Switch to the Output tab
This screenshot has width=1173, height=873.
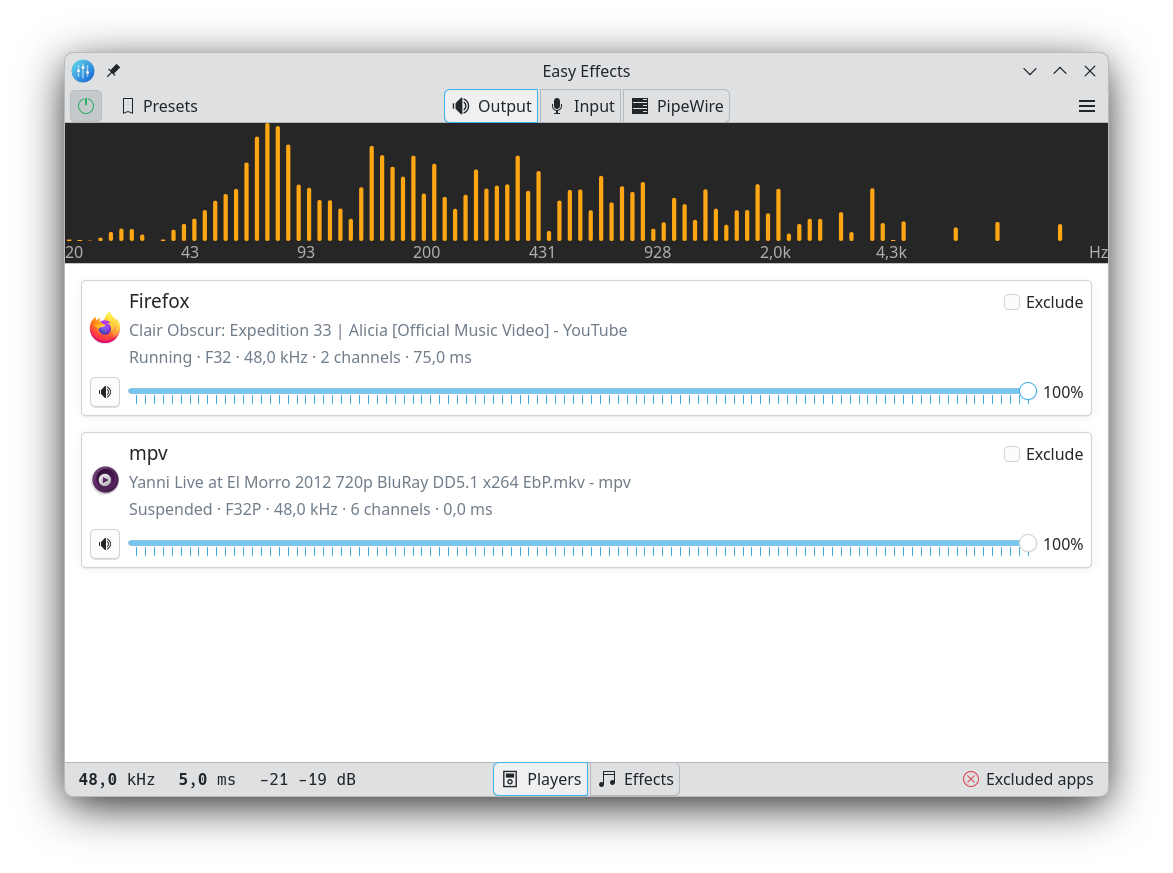pyautogui.click(x=491, y=106)
